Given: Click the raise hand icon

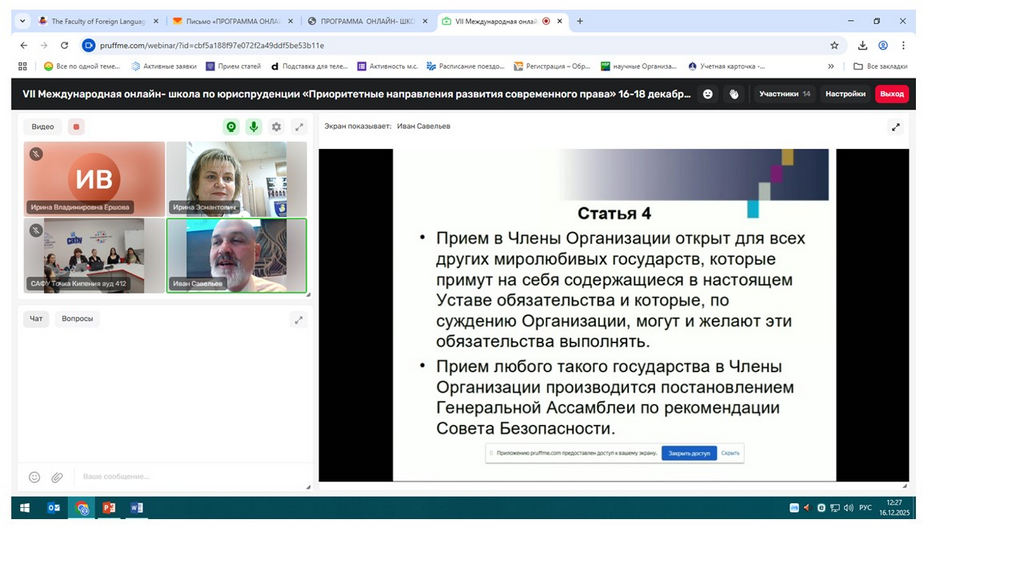Looking at the screenshot, I should [733, 94].
